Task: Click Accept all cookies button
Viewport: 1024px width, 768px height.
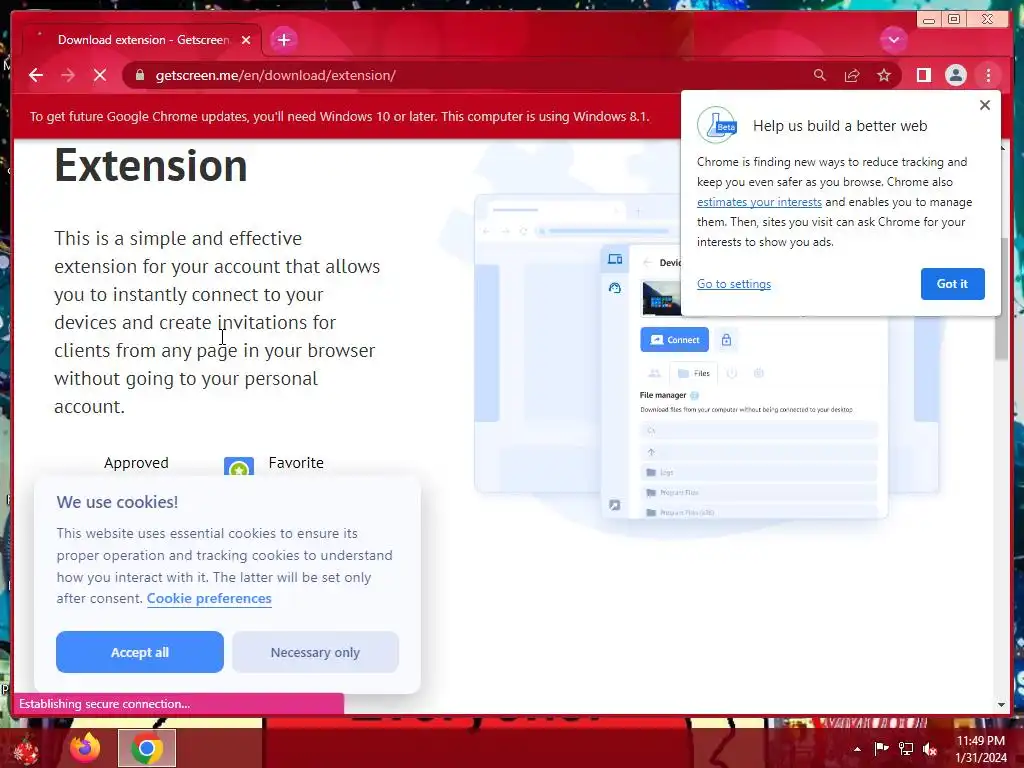Action: [140, 652]
